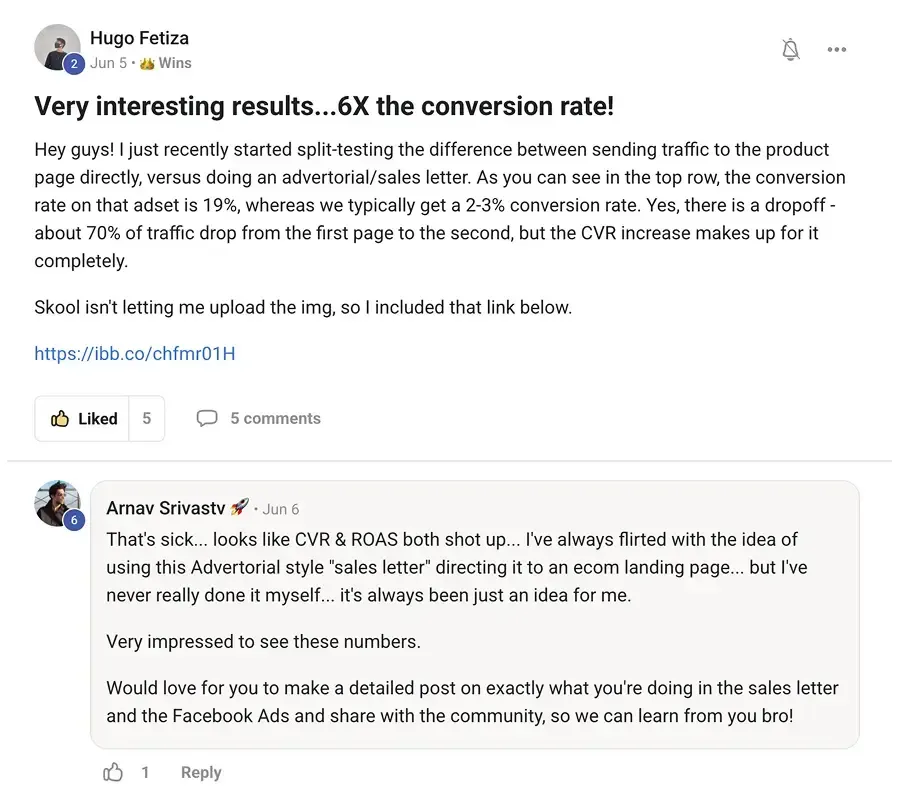This screenshot has height=796, width=899.
Task: Click Arnav Srivastv's profile avatar
Action: click(57, 502)
